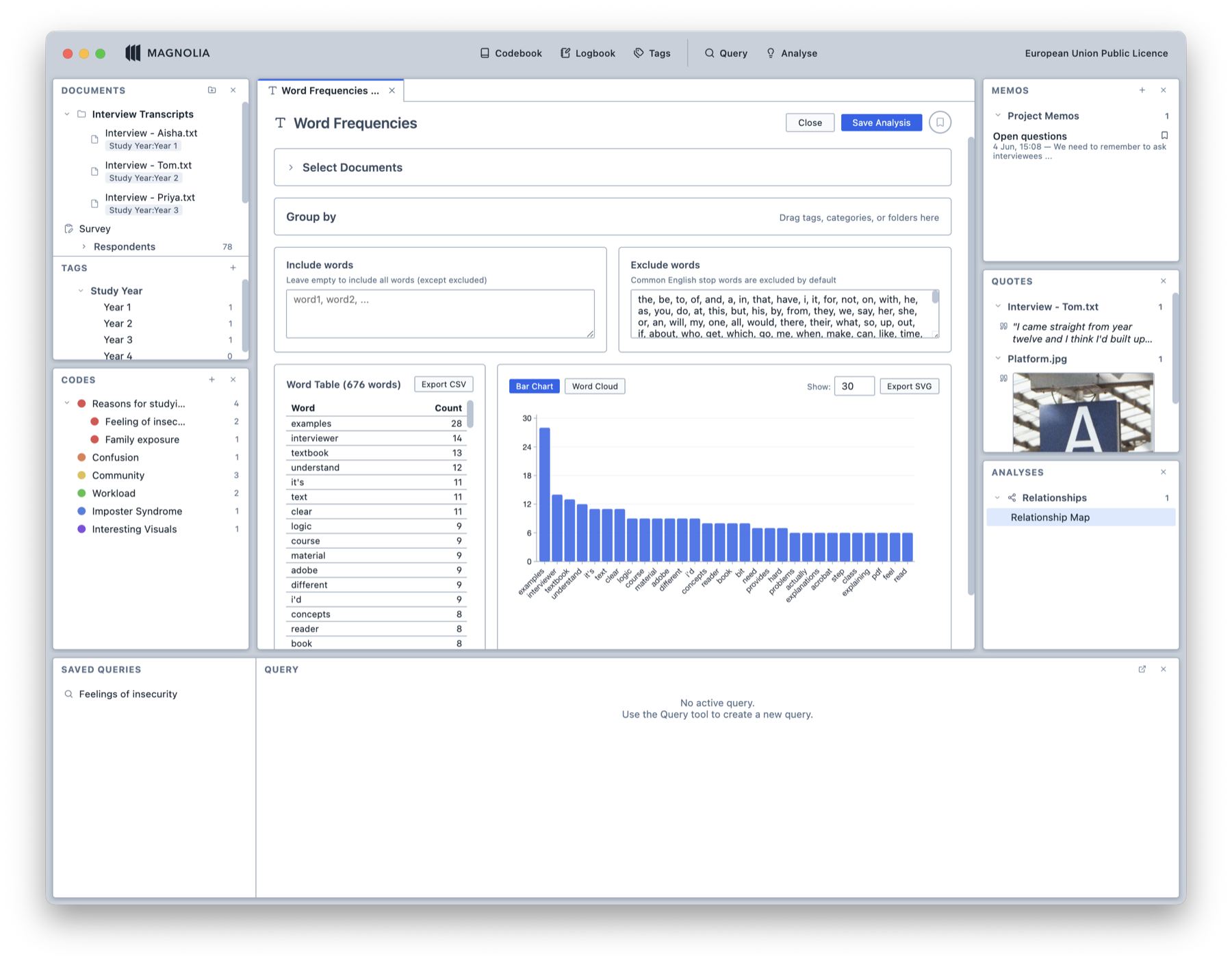Close the Analyses panel
The height and width of the screenshot is (965, 1232).
click(1163, 472)
